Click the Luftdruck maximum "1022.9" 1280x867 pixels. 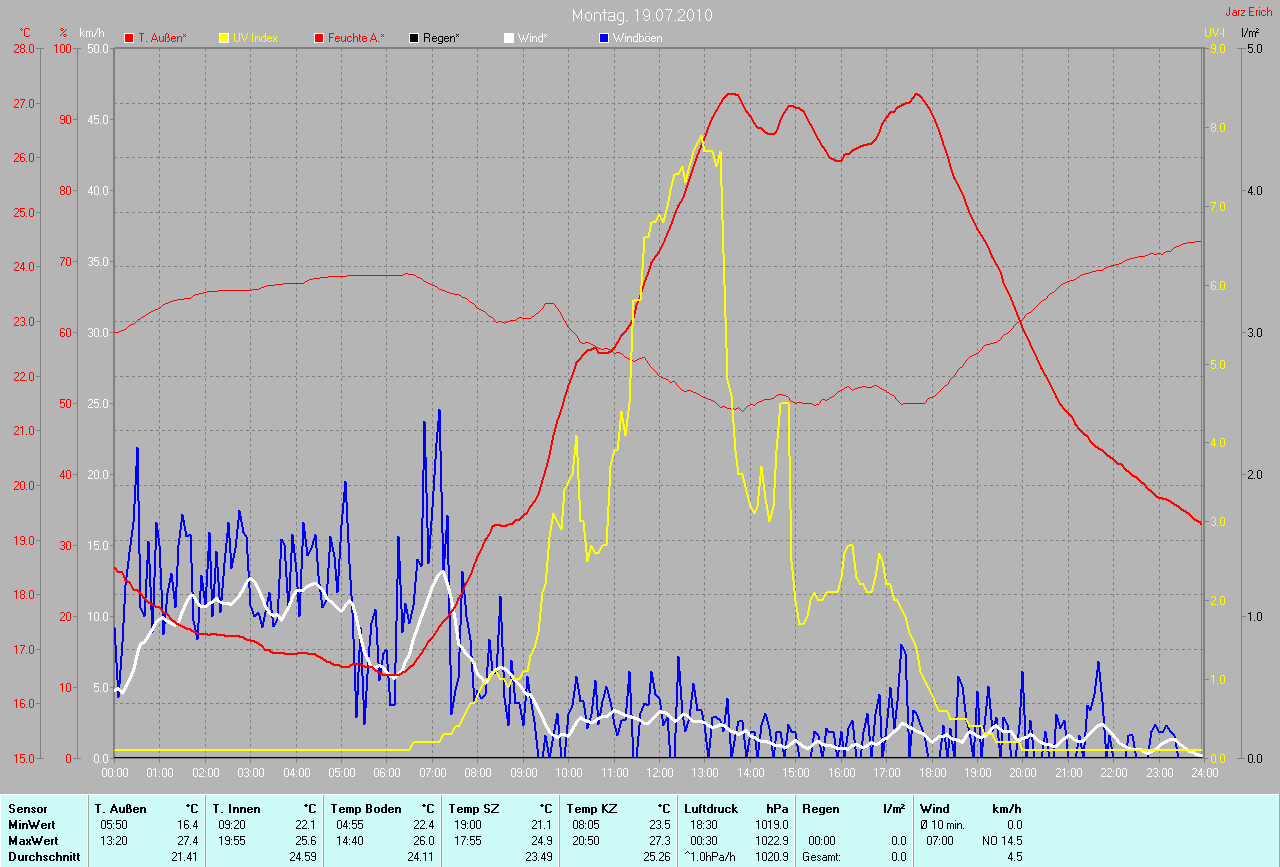(772, 841)
